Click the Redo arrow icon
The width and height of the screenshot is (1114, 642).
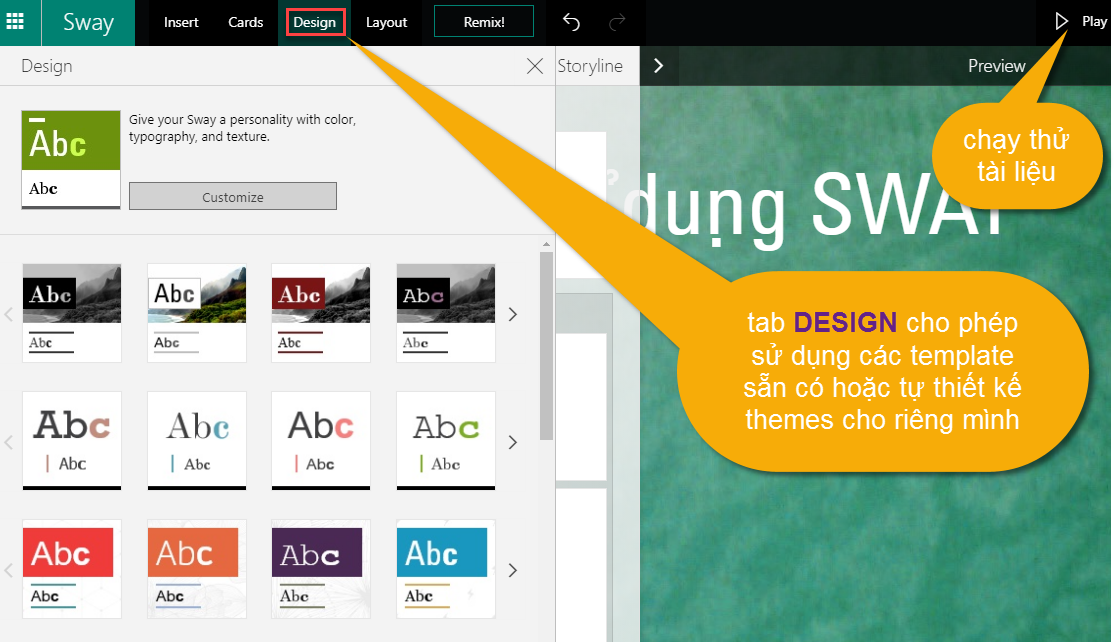click(x=617, y=22)
